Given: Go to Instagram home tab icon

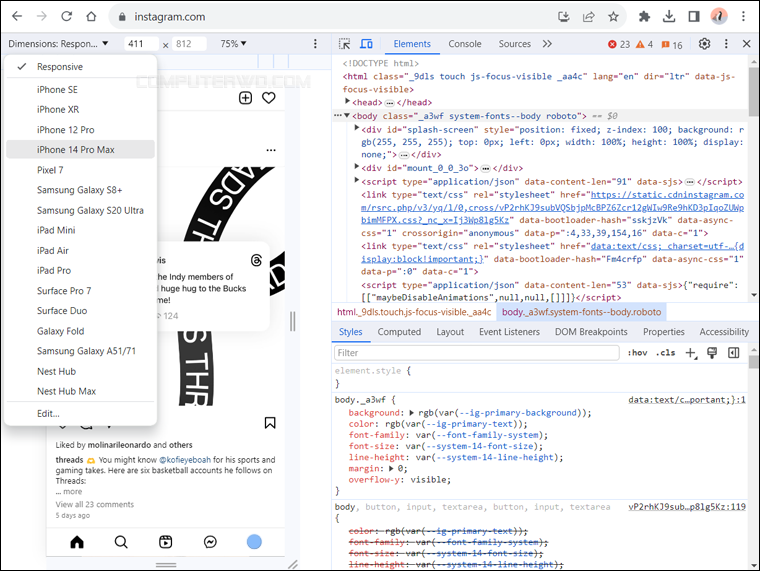Looking at the screenshot, I should click(x=77, y=542).
